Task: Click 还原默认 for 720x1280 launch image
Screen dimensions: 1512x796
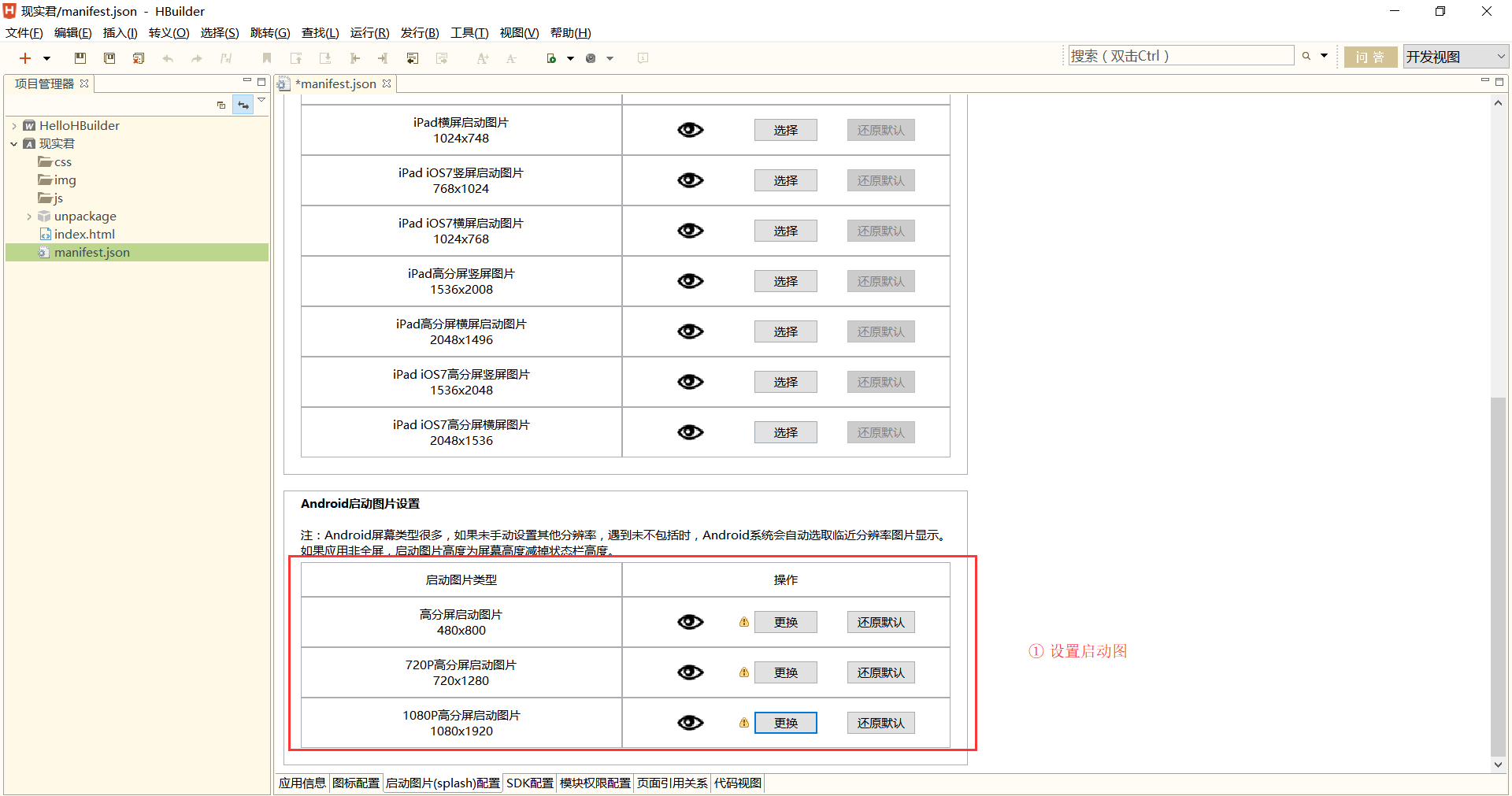Action: tap(880, 672)
